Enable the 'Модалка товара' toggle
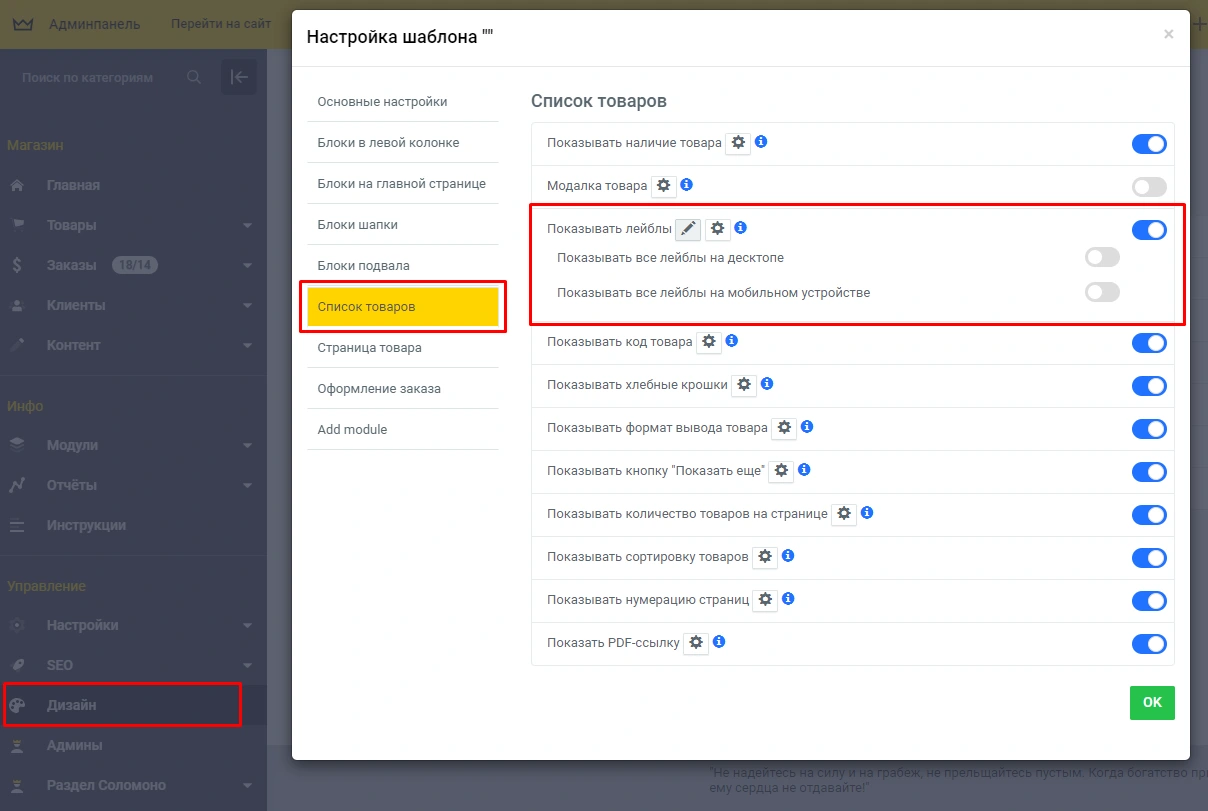Screen dimensions: 1208x811 point(1149,187)
